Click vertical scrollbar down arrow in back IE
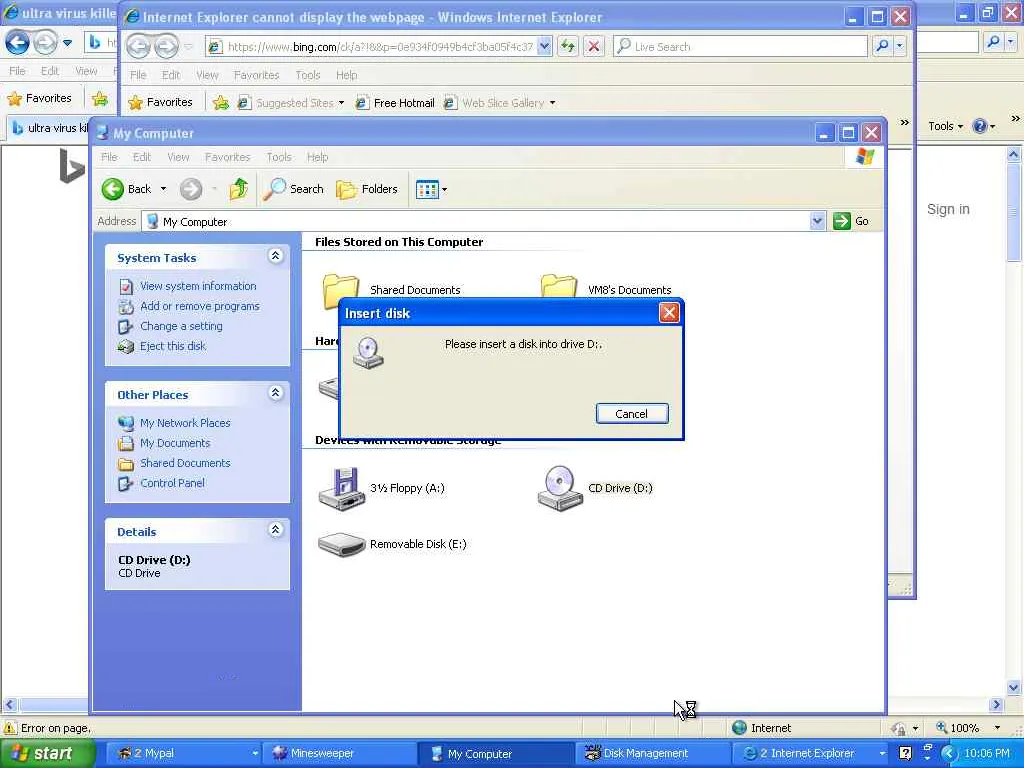This screenshot has width=1024, height=768. point(1014,687)
